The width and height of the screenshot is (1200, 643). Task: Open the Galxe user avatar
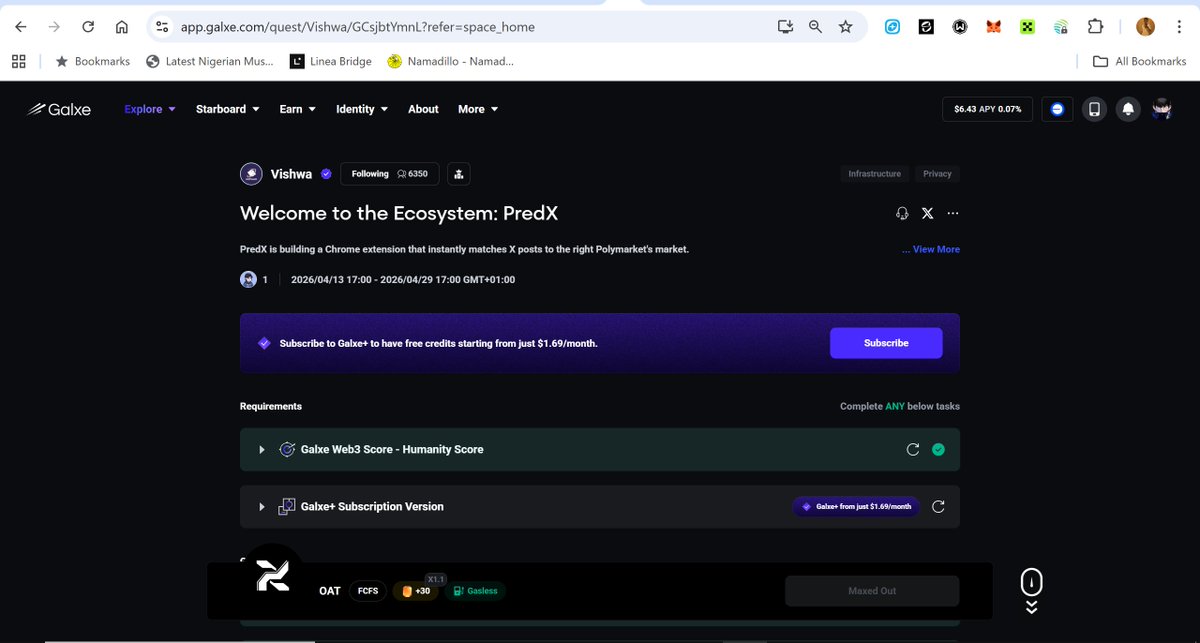coord(1162,109)
